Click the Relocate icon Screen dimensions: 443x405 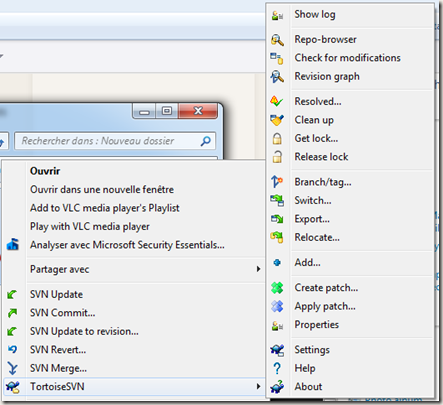click(x=277, y=237)
